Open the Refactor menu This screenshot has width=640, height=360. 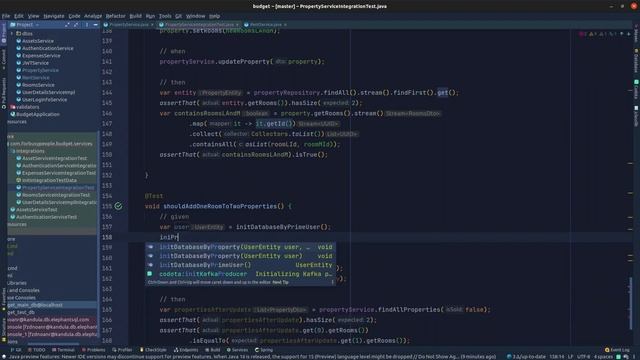click(116, 16)
